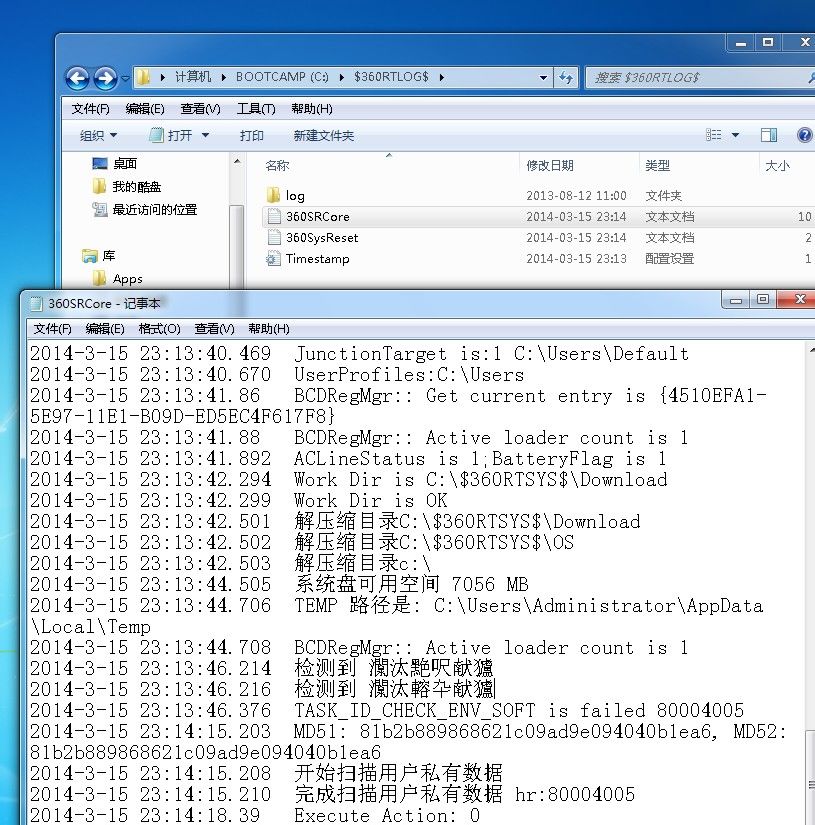Expand arrow after BOOTCAMP (C:) breadcrumb
Viewport: 815px width, 825px height.
tap(342, 77)
